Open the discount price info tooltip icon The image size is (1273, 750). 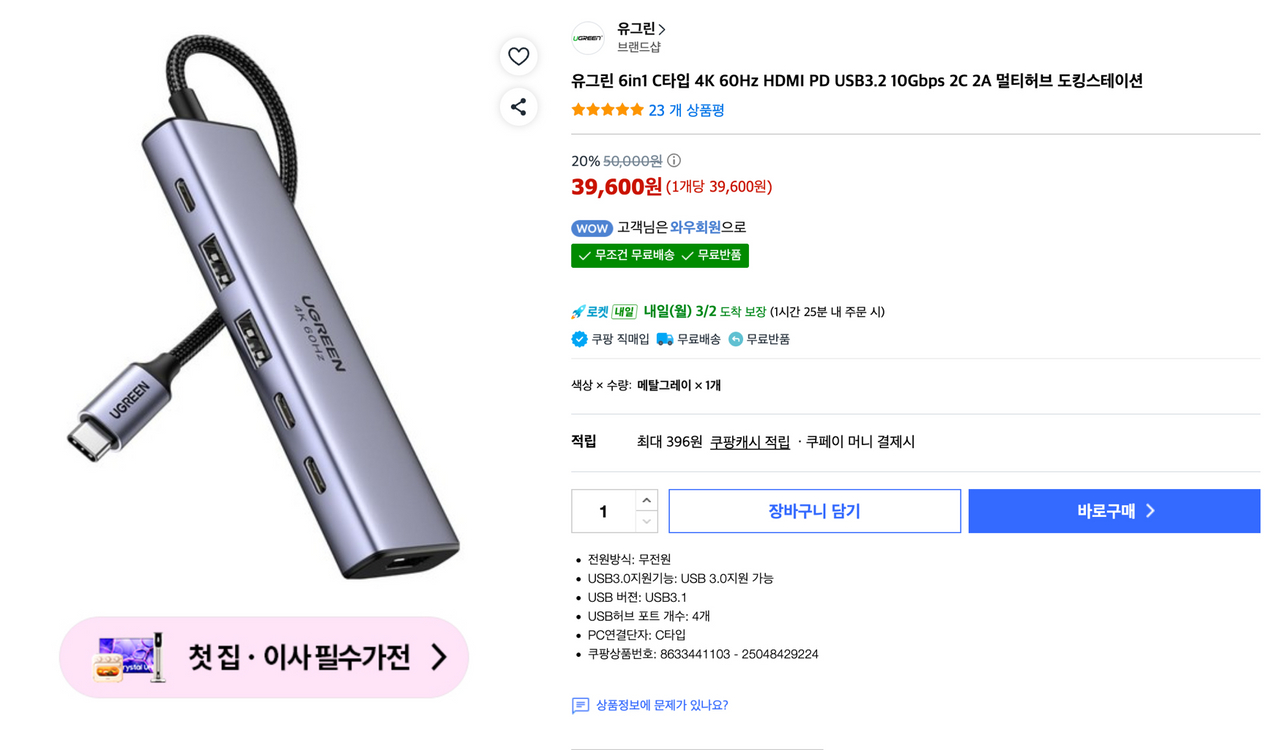click(x=674, y=160)
